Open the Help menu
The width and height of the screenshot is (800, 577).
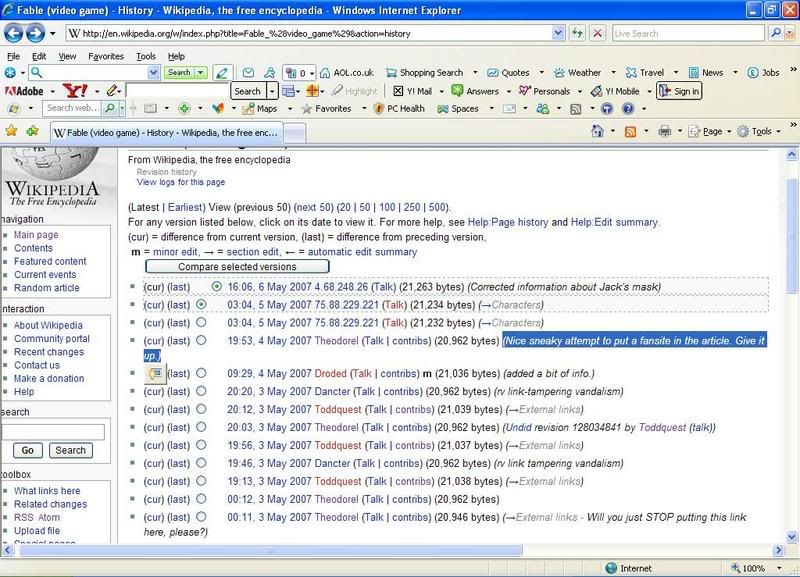pyautogui.click(x=176, y=57)
